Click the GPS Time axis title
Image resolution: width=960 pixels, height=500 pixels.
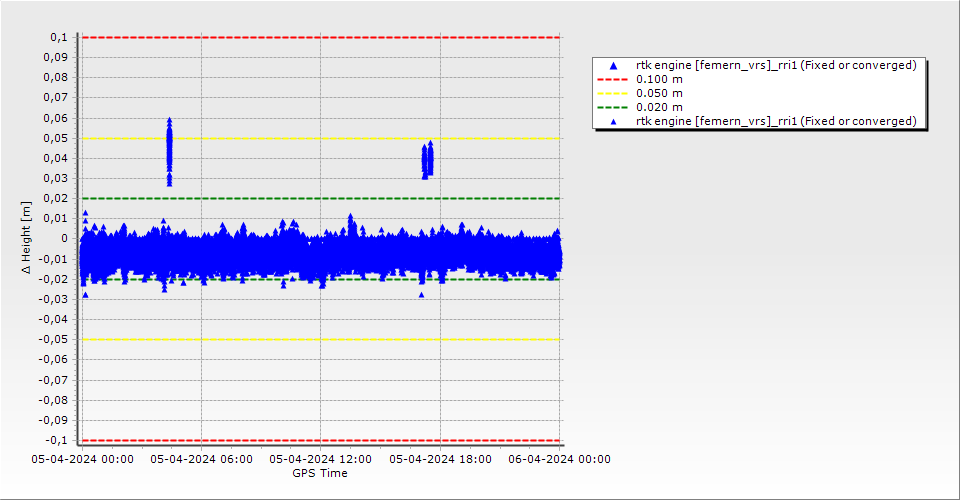click(x=320, y=473)
